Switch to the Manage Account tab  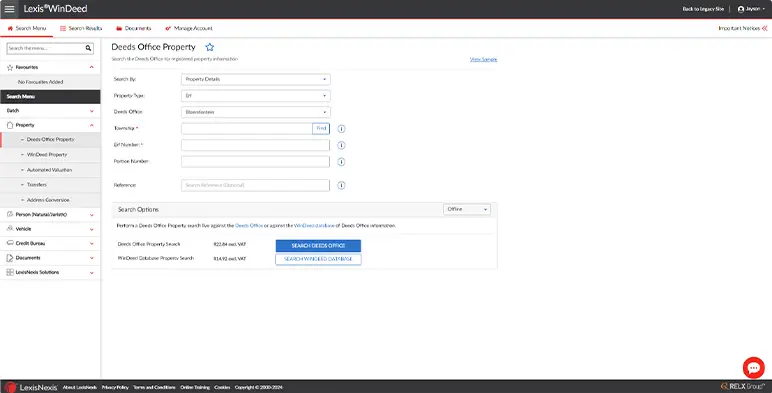(189, 29)
